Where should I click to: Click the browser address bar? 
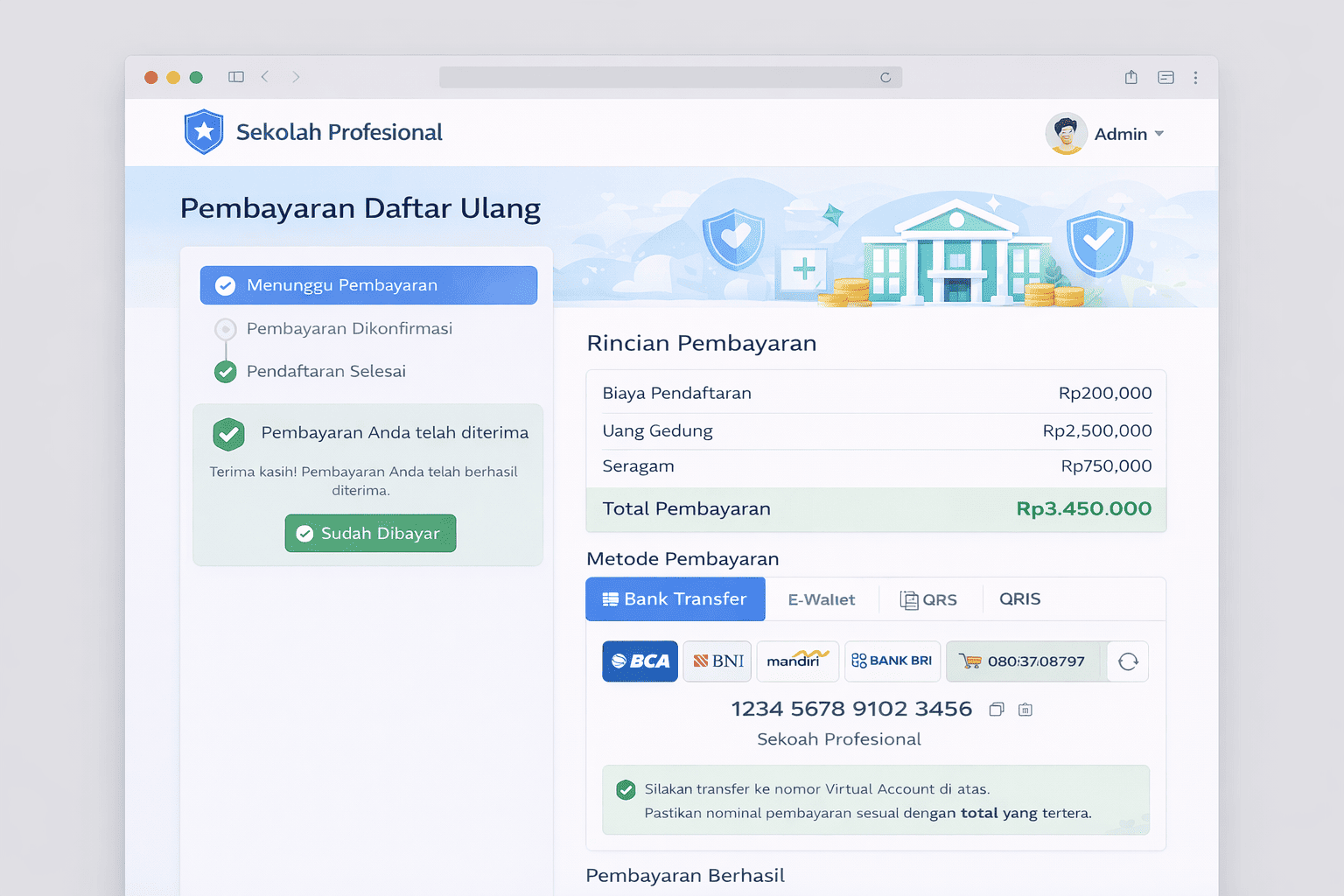tap(670, 77)
